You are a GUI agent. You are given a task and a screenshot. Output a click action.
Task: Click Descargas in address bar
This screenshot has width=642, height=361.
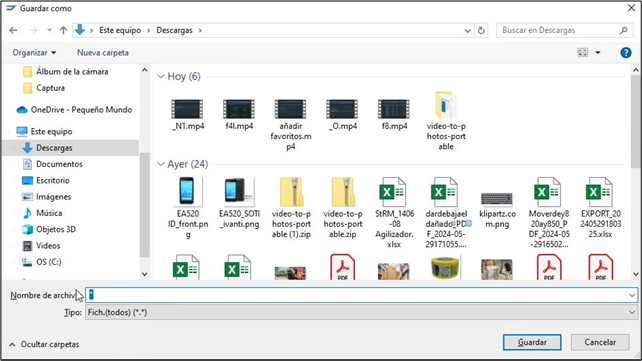coord(174,30)
